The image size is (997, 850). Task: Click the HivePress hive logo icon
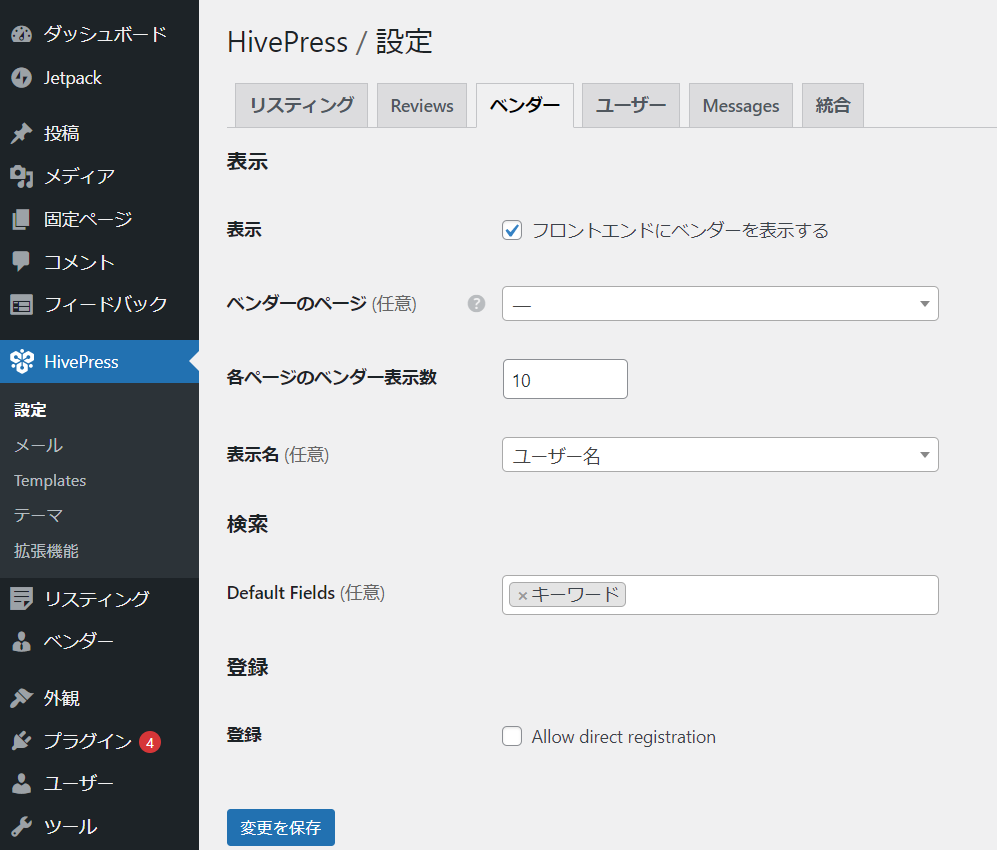click(22, 362)
